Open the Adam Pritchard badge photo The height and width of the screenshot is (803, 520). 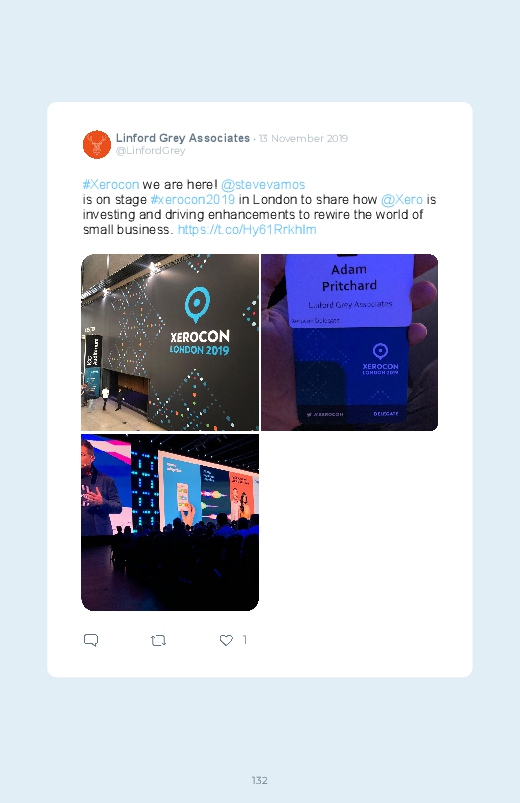[349, 342]
